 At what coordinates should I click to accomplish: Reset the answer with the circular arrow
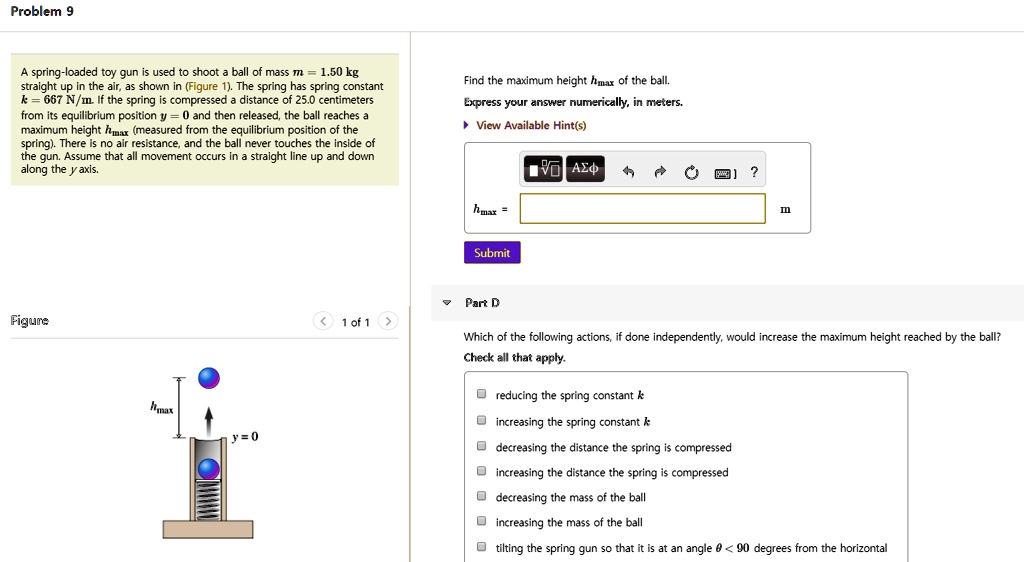point(691,172)
